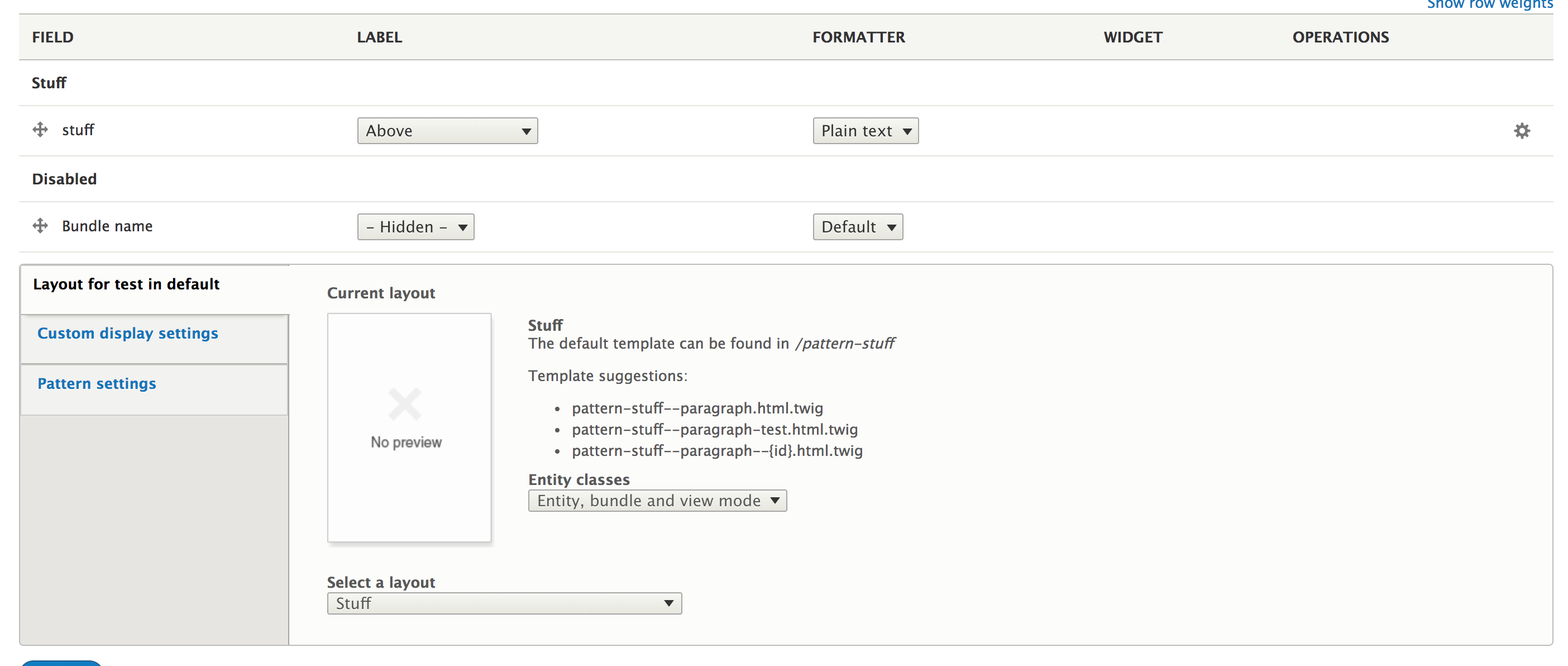Open the Plain text formatter dropdown
Image resolution: width=1568 pixels, height=666 pixels.
[x=865, y=130]
